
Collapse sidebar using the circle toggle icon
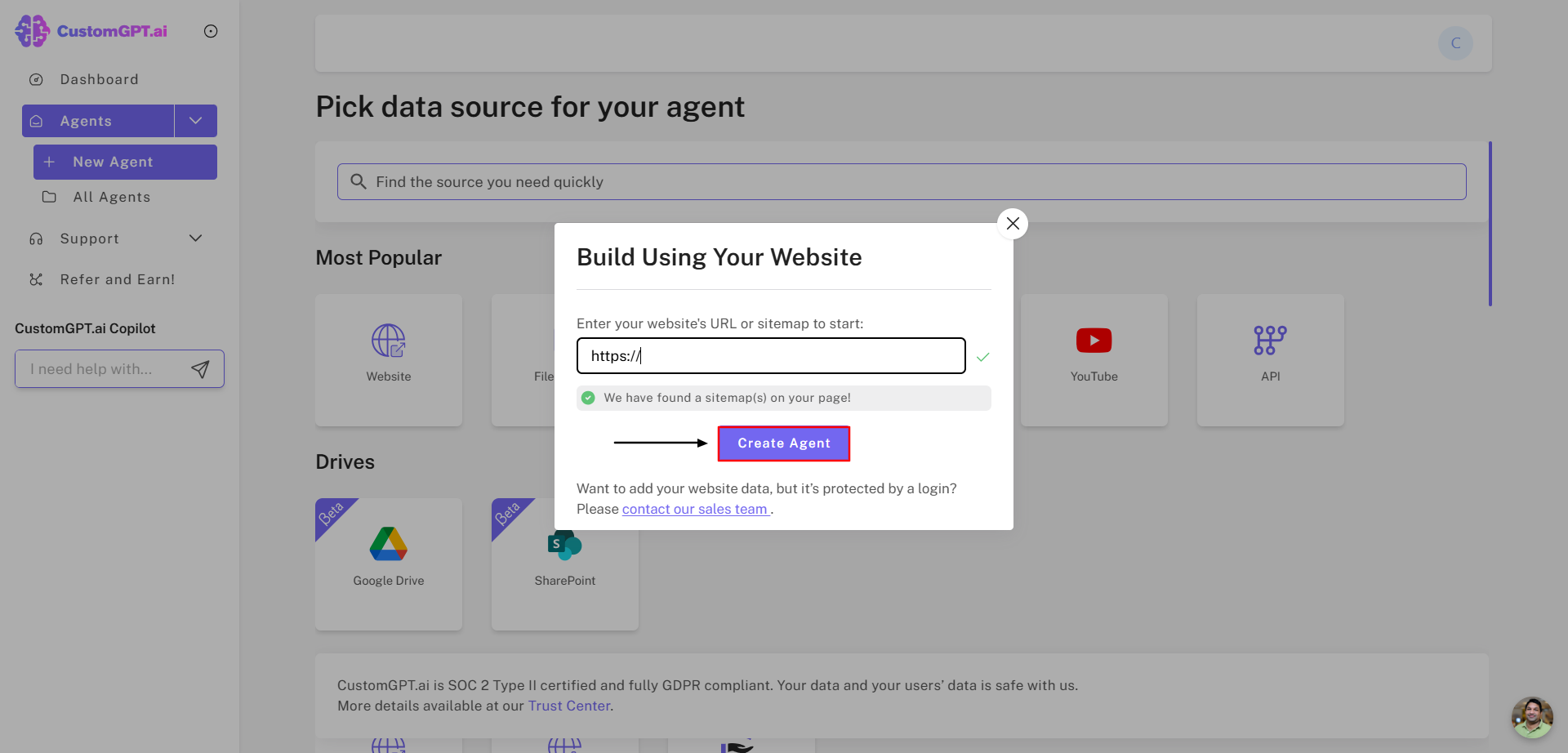click(211, 31)
